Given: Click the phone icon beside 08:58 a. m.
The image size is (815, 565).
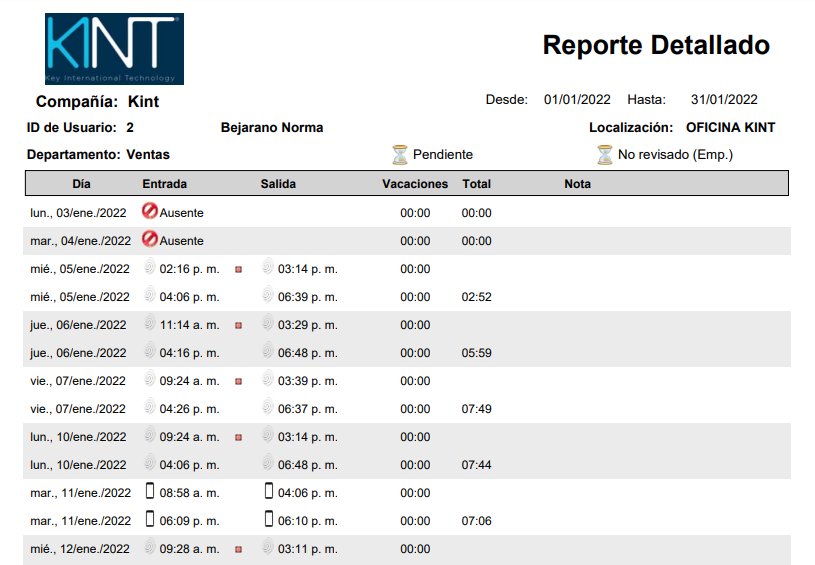Looking at the screenshot, I should (150, 492).
